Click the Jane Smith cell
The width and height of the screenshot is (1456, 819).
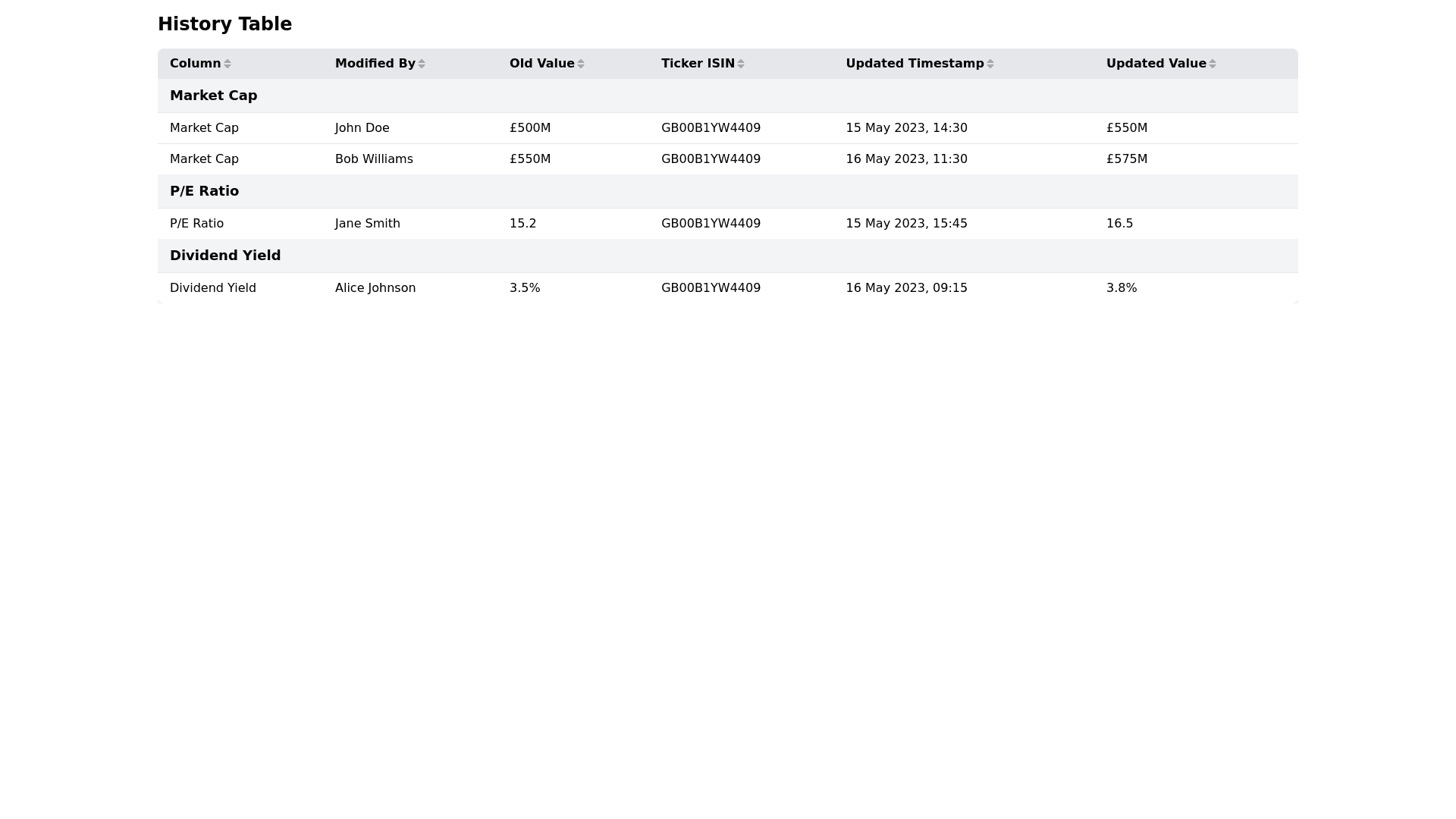coord(368,224)
